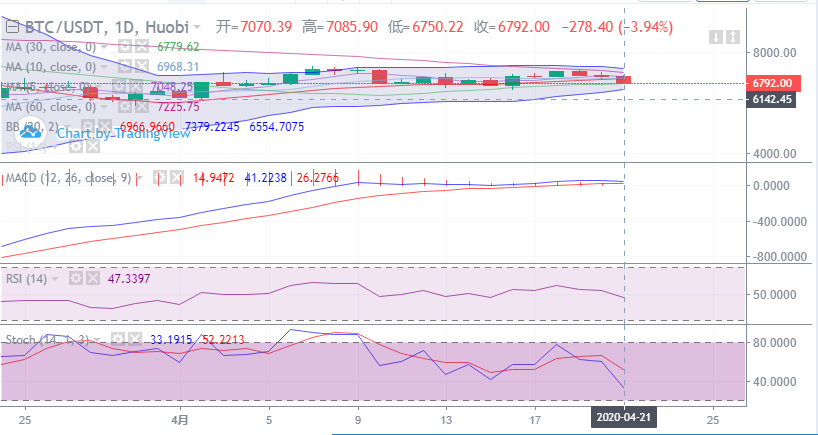This screenshot has width=818, height=435.
Task: Click RSI value 47.3397
Action: click(129, 279)
